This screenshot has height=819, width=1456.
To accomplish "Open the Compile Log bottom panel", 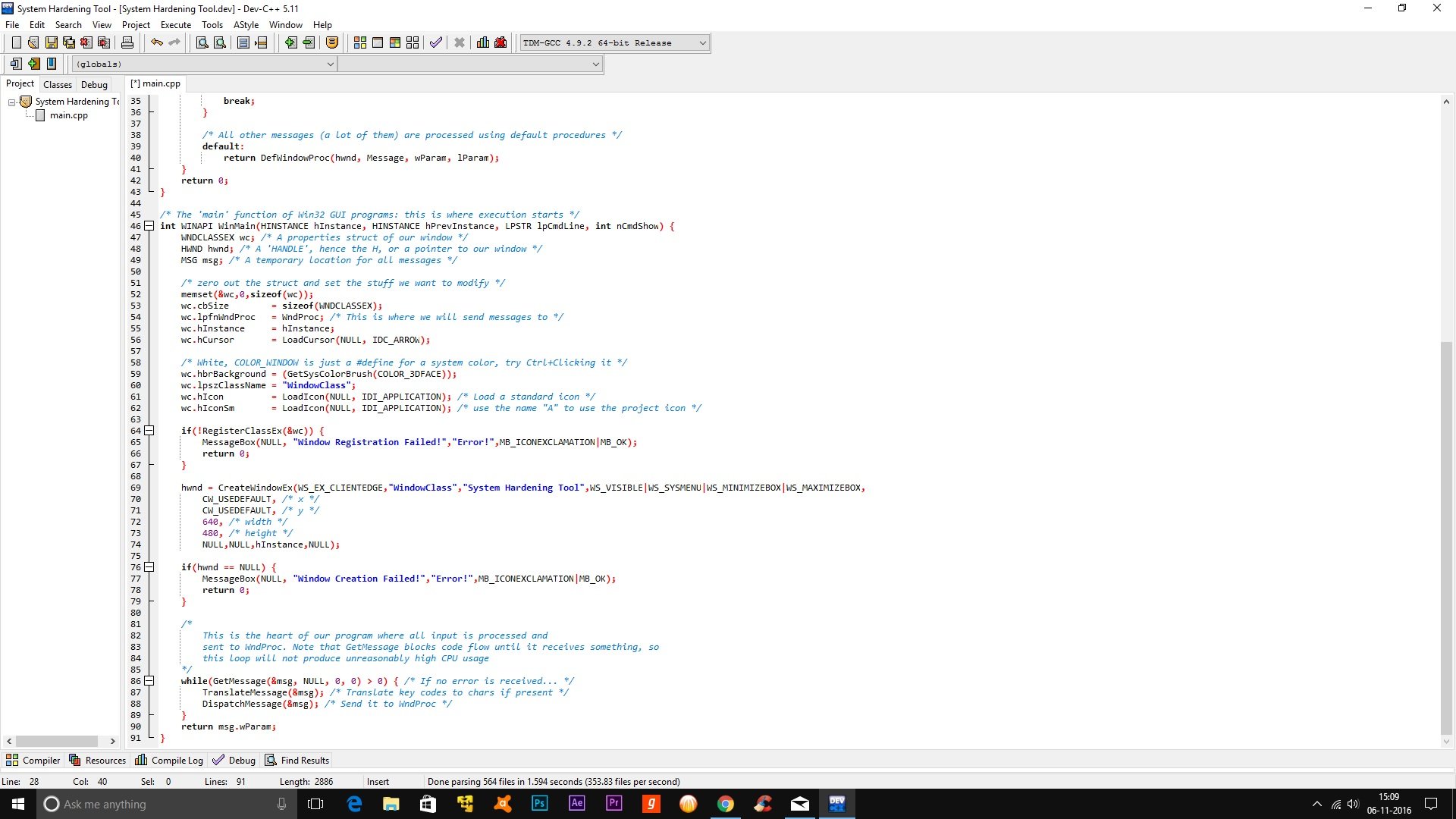I will click(x=169, y=760).
